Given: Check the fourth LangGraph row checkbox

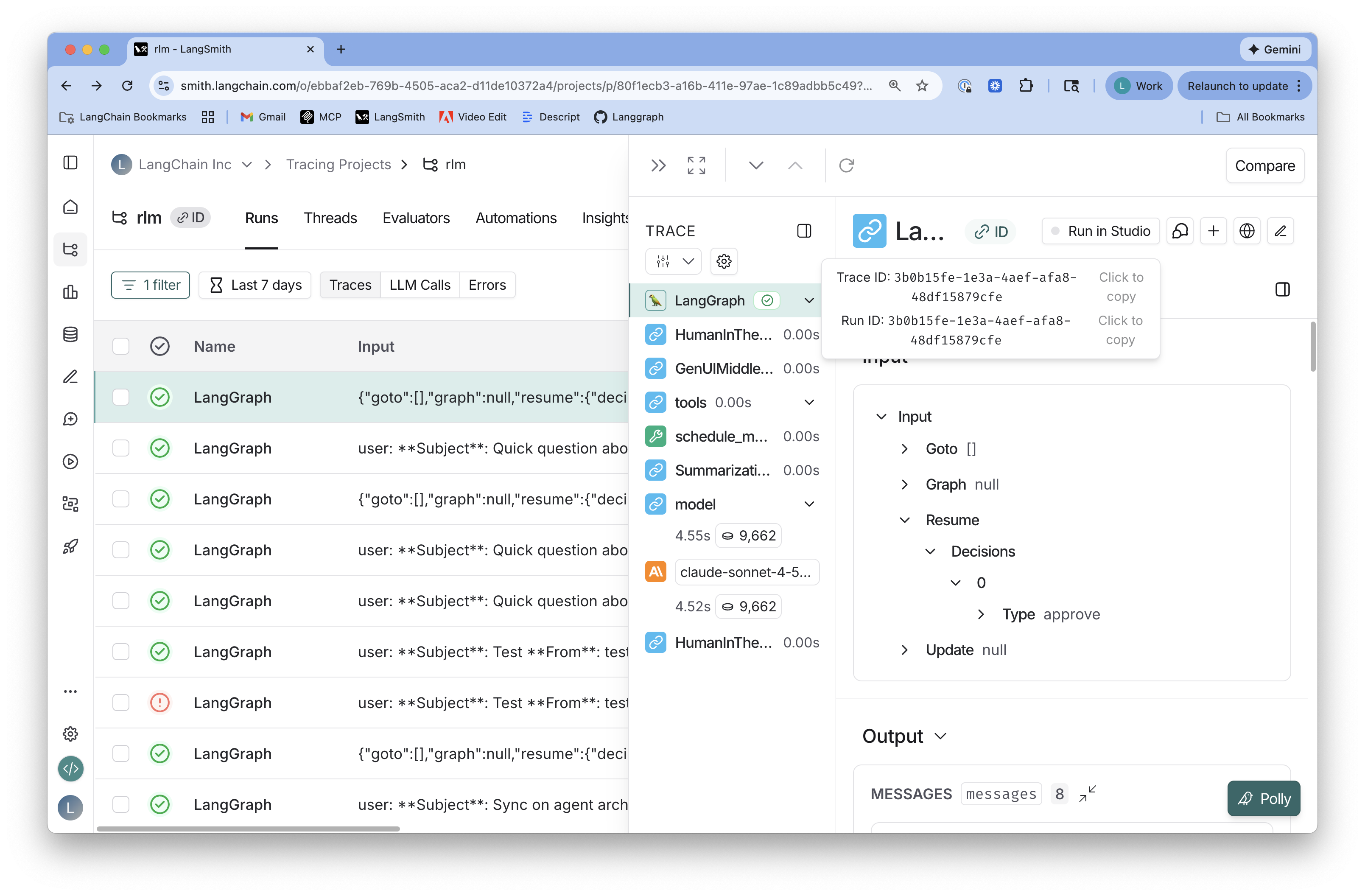Looking at the screenshot, I should point(120,549).
